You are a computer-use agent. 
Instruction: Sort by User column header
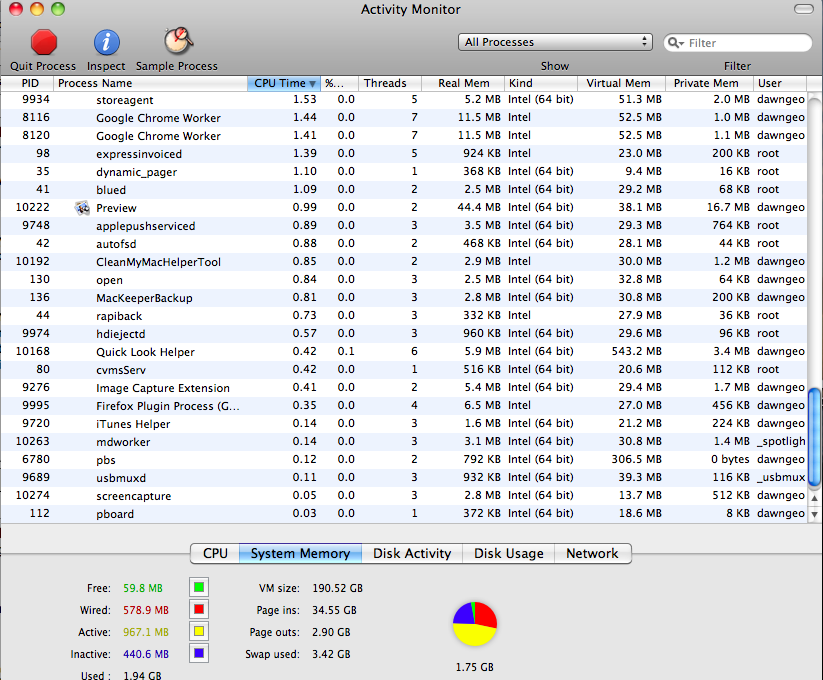[779, 83]
